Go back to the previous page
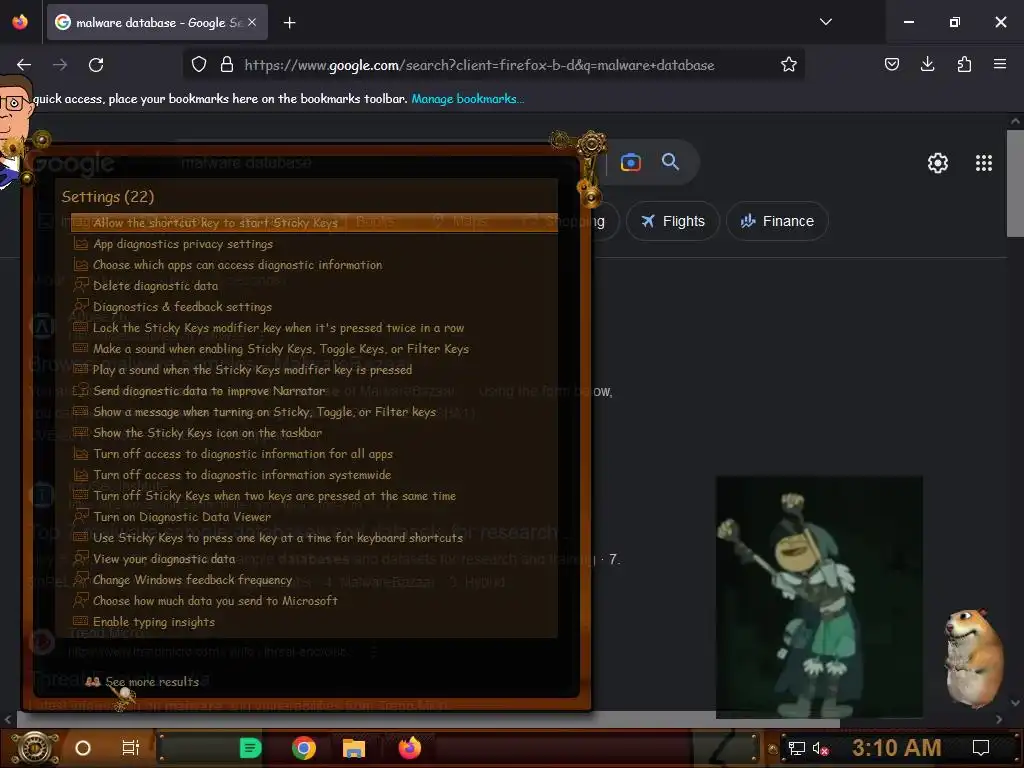The image size is (1024, 768). tap(24, 65)
